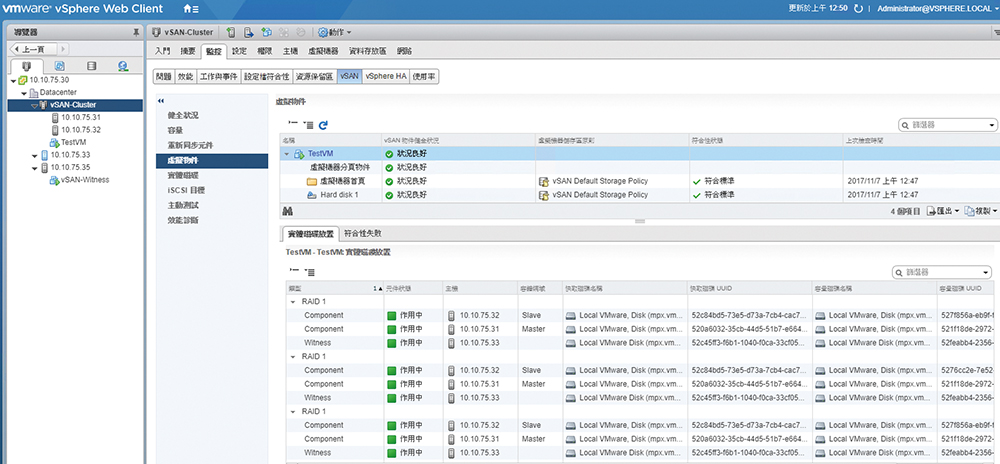Viewport: 1000px width, 464px height.
Task: Switch to Storage navigator view
Action: coord(92,66)
